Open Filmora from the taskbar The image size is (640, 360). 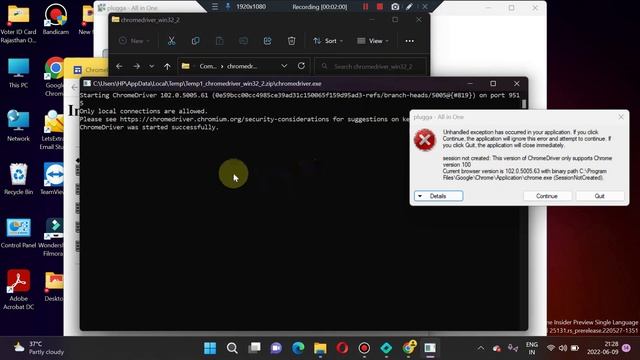point(386,348)
